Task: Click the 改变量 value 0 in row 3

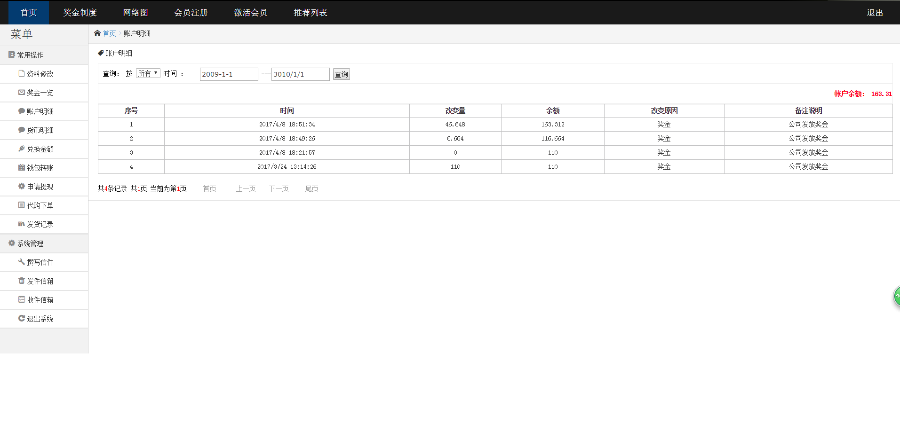Action: [x=455, y=153]
